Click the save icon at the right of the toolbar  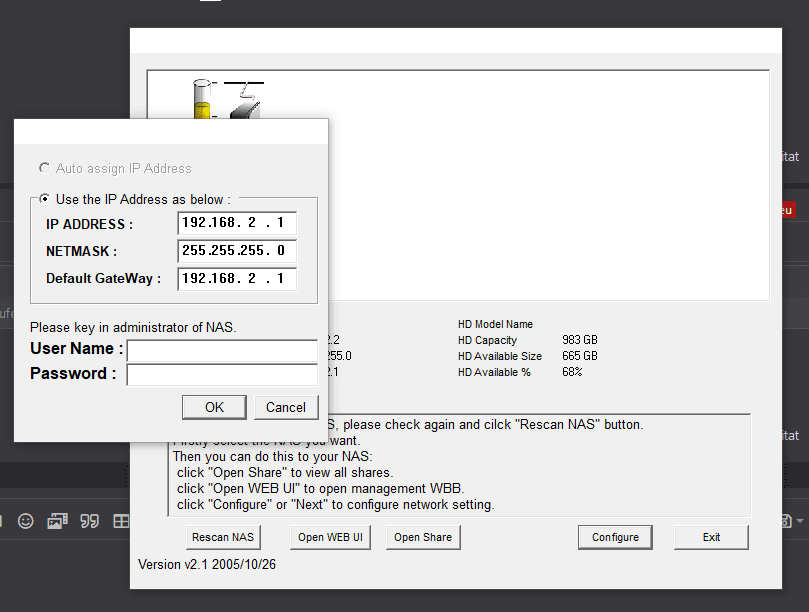[x=786, y=521]
